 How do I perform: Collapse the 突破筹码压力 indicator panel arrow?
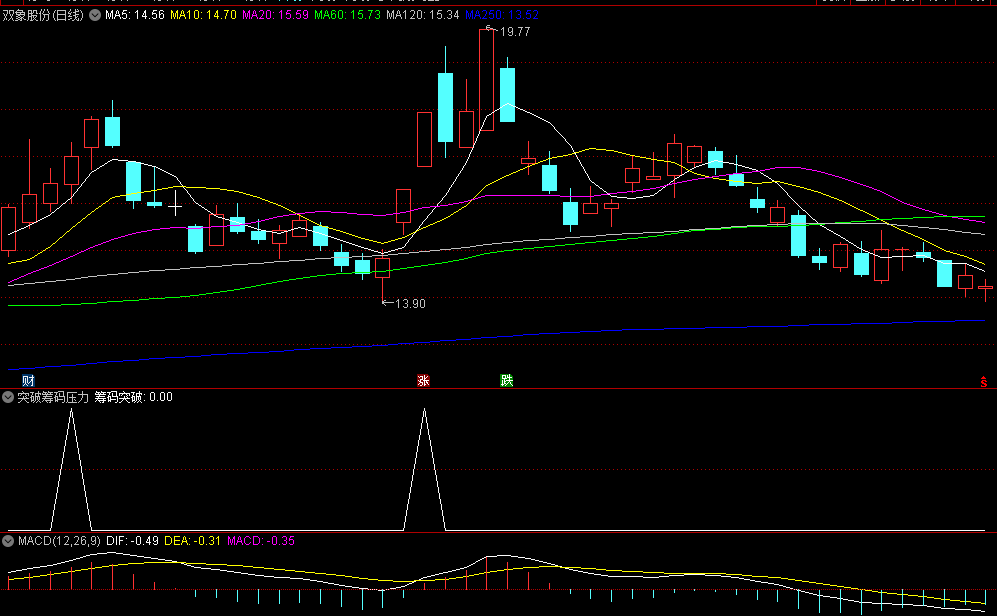pos(8,397)
